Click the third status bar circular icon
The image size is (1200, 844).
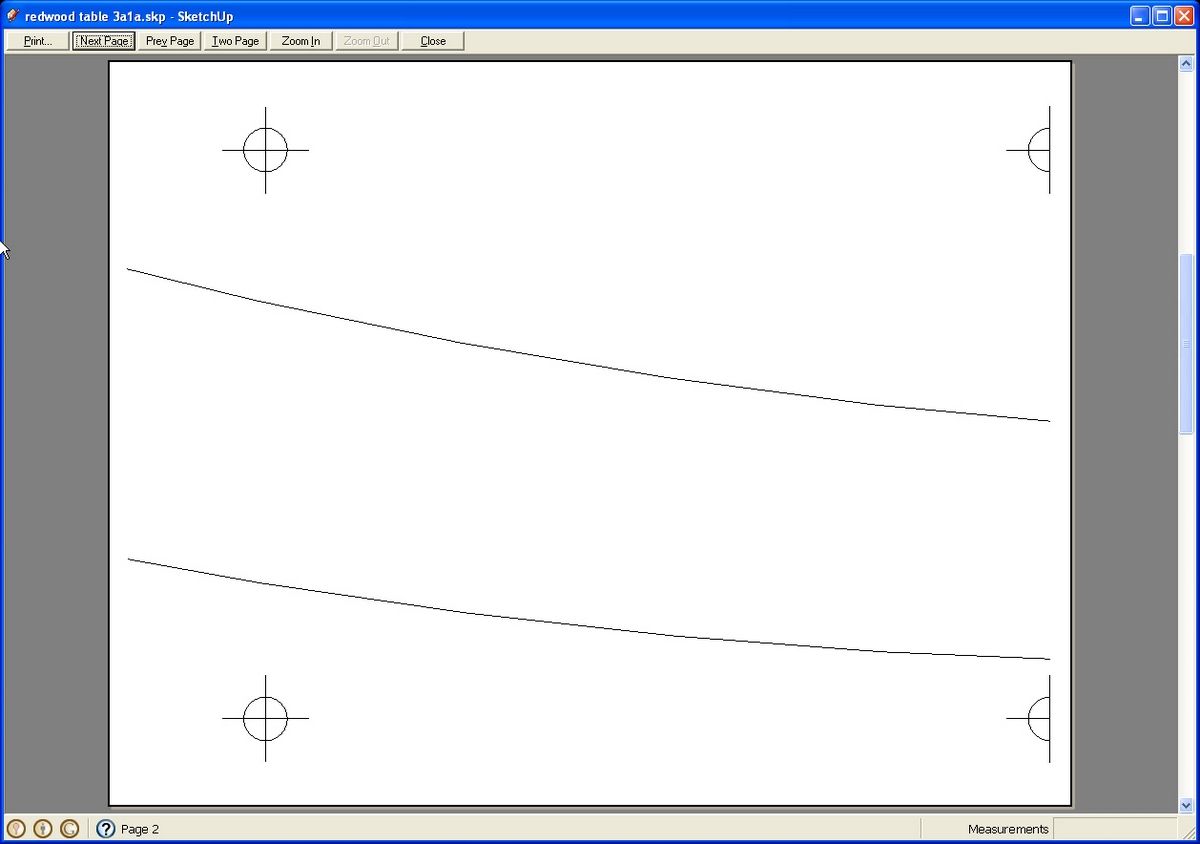pyautogui.click(x=70, y=829)
